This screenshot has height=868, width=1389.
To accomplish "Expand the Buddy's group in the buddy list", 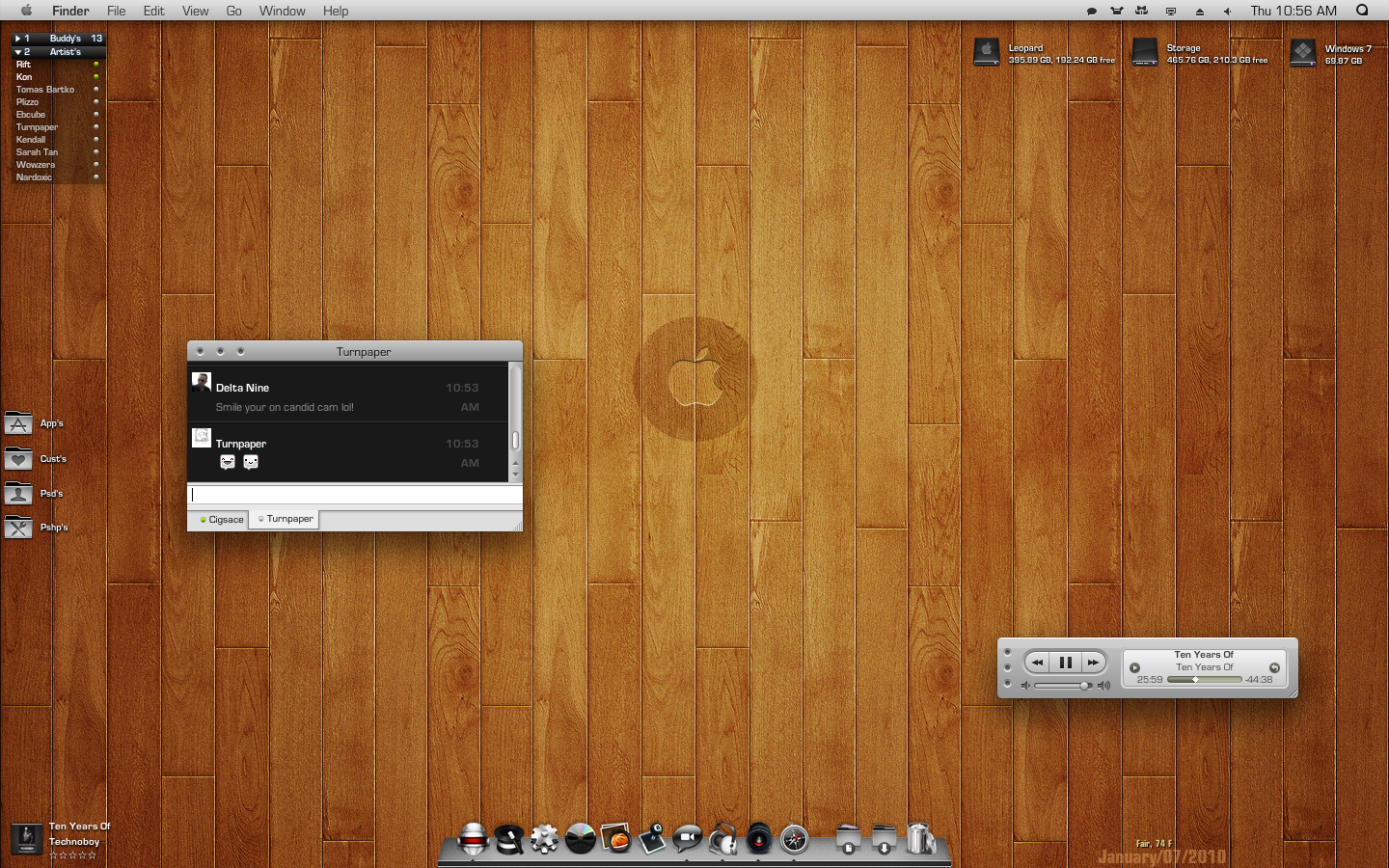I will (x=18, y=39).
